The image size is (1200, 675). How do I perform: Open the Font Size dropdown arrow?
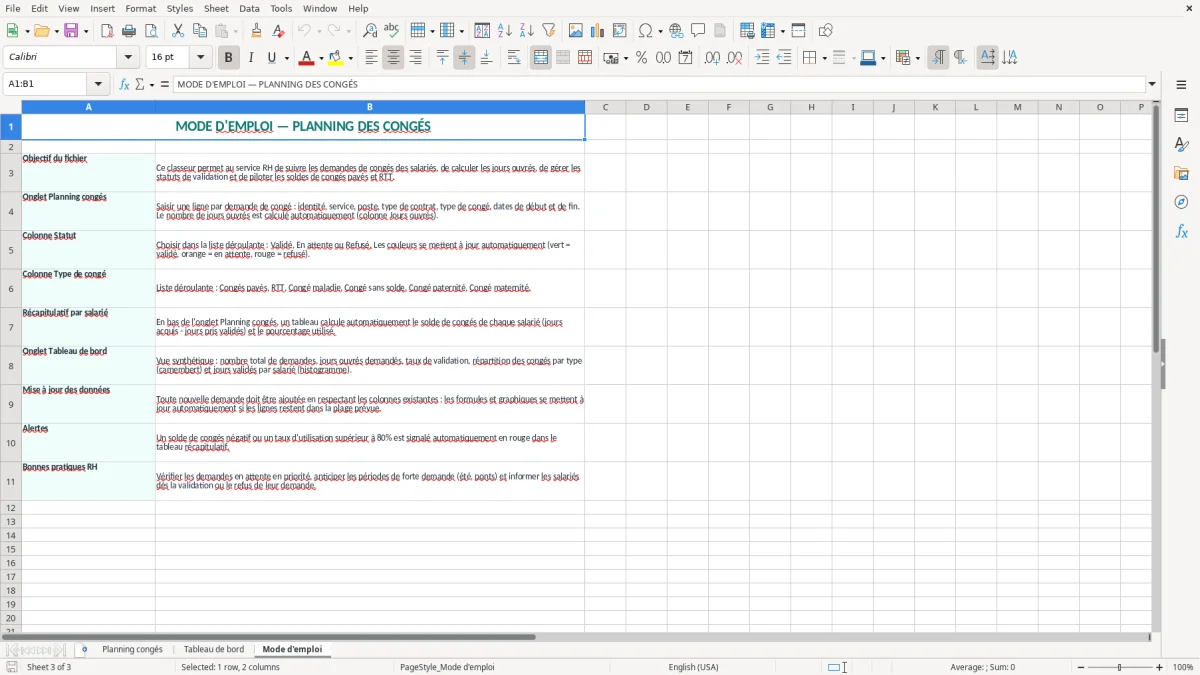click(200, 58)
